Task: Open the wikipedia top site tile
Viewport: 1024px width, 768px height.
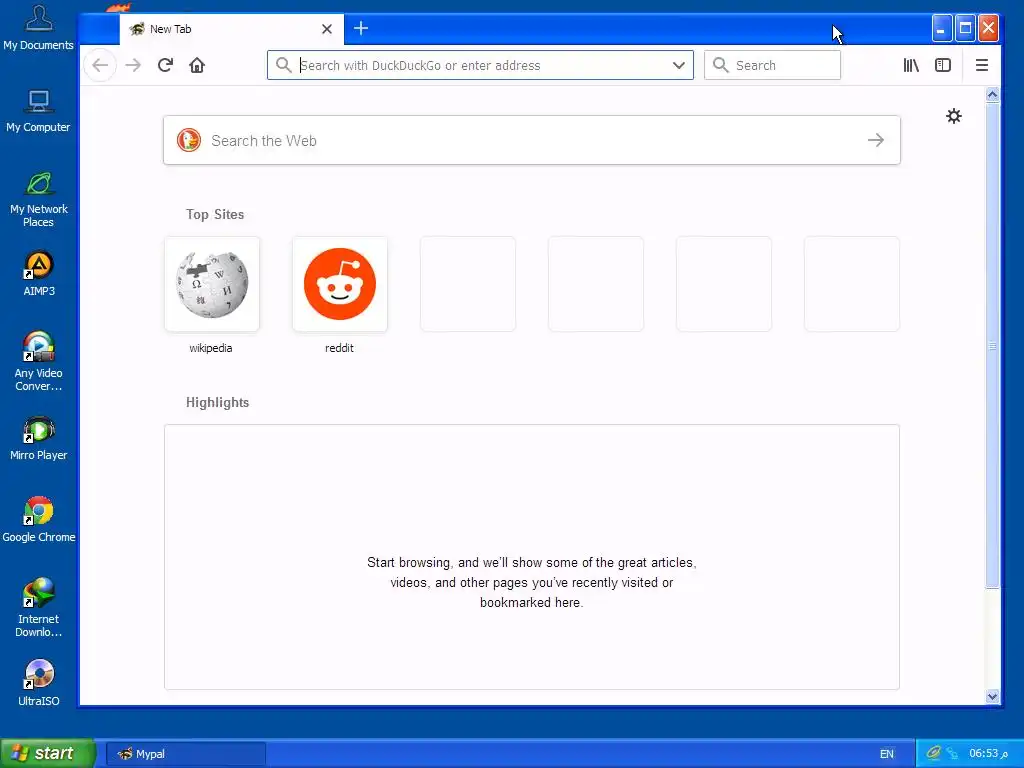Action: click(x=212, y=284)
